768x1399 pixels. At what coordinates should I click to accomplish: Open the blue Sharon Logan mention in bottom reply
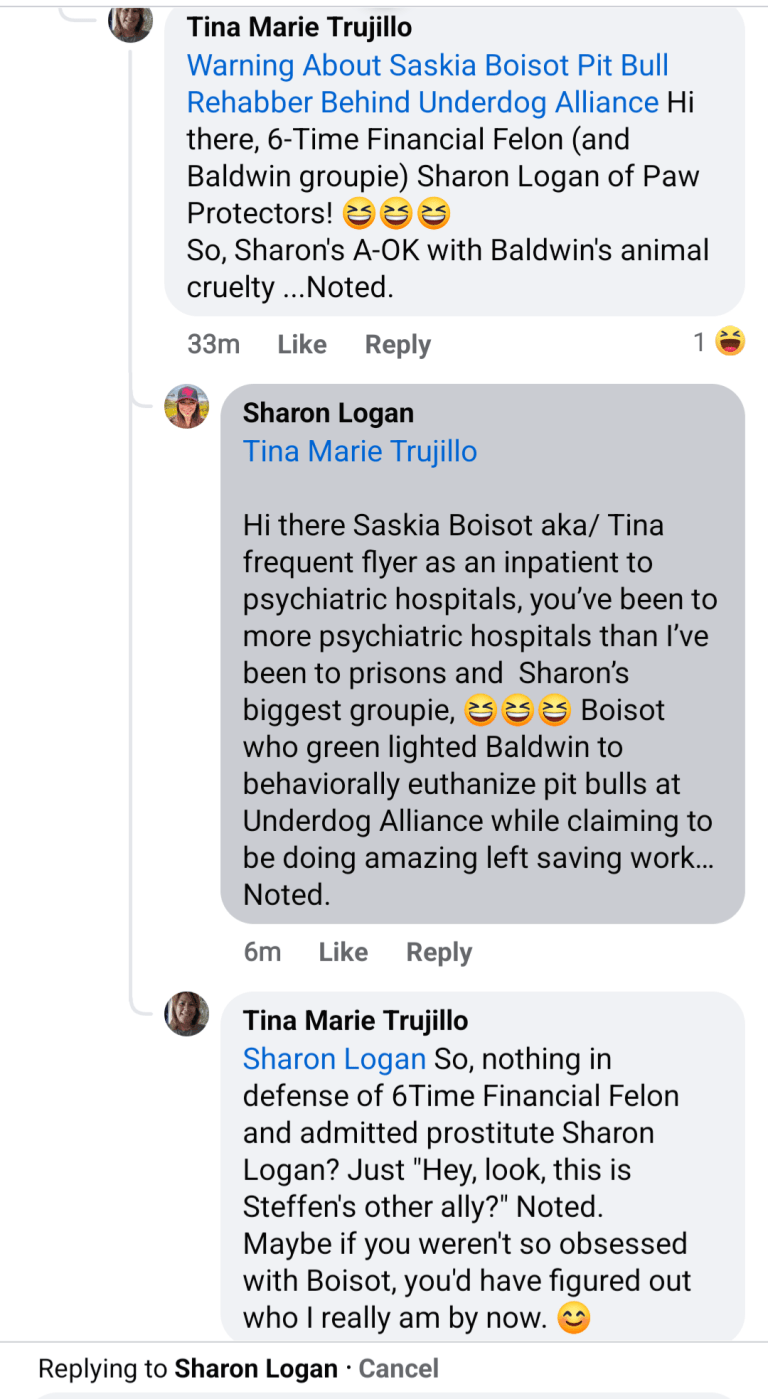pos(334,1059)
